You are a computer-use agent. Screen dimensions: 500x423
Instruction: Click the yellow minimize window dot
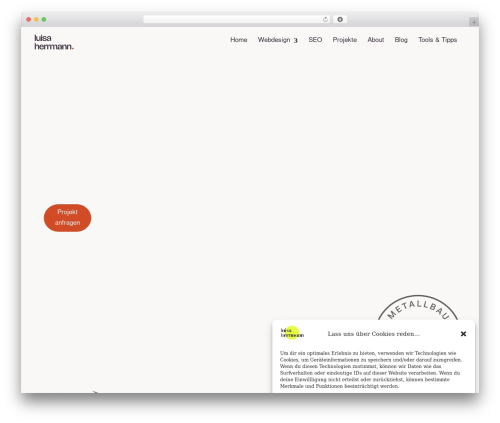click(36, 19)
